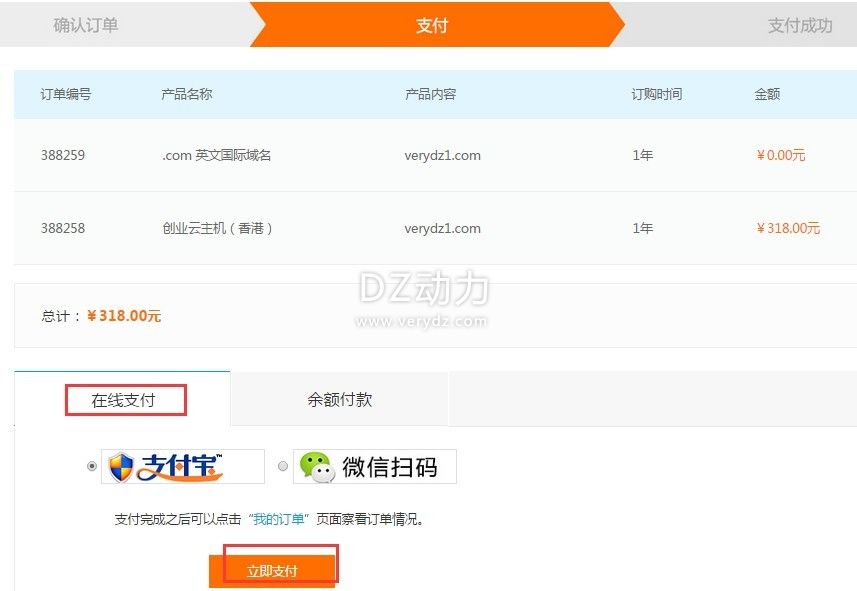
Task: Click 1年 in order 388258 row
Action: 643,228
